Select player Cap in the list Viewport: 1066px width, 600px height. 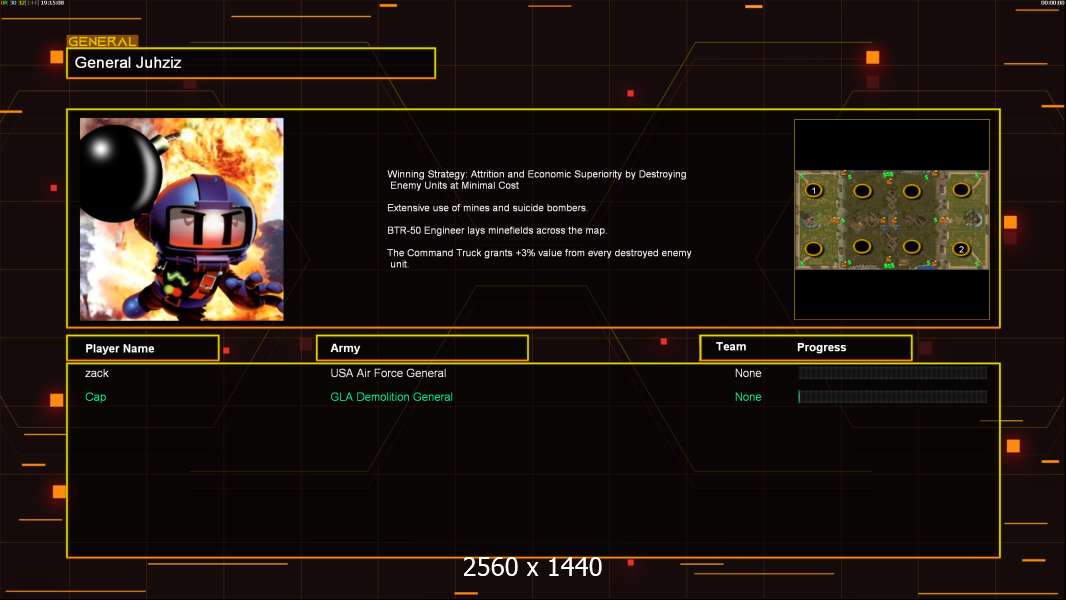tap(95, 397)
